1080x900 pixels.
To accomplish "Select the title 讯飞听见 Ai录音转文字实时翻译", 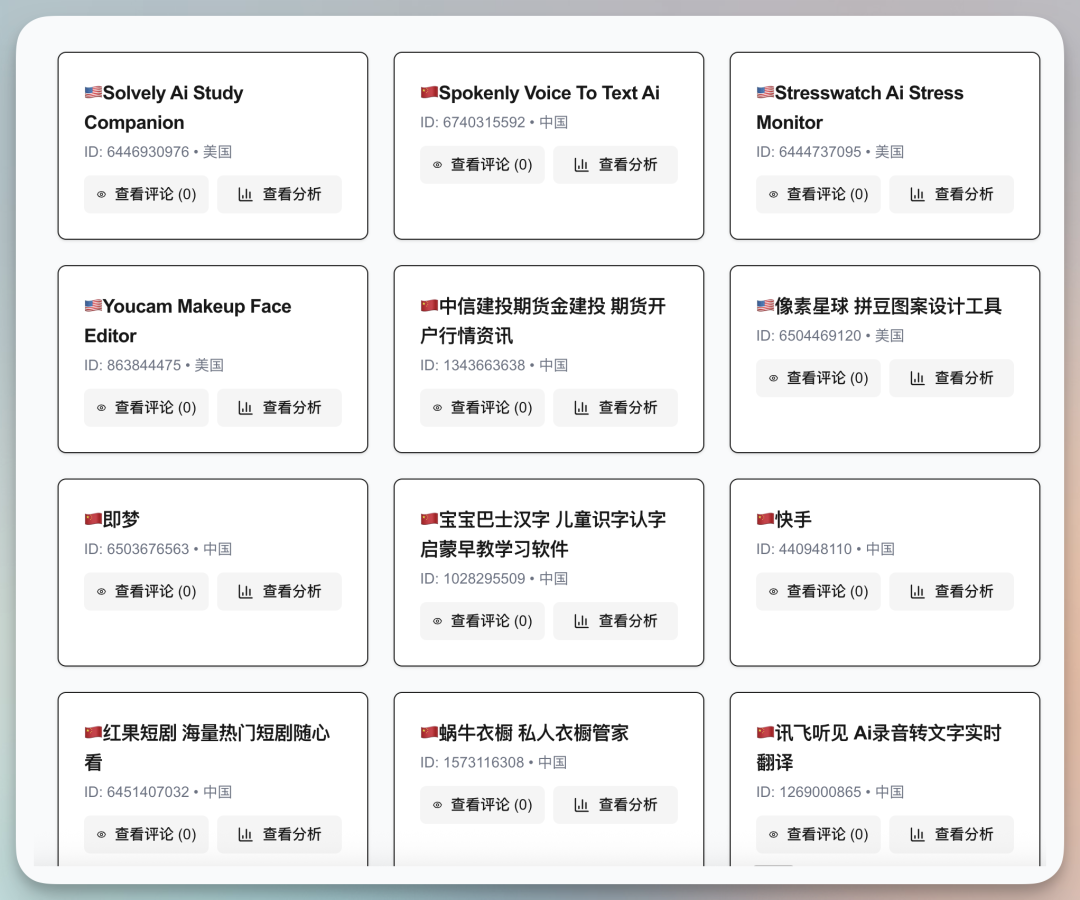I will pos(879,748).
